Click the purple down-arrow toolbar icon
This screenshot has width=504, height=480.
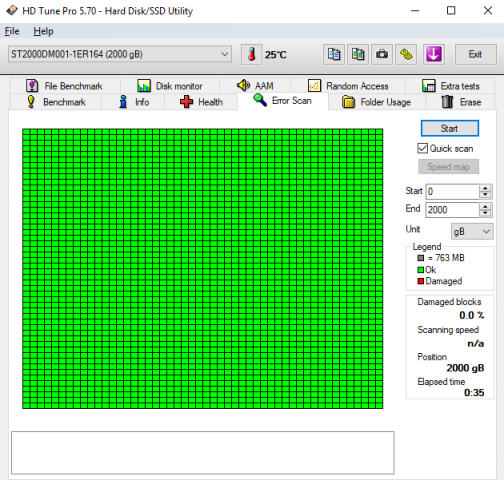pos(434,54)
